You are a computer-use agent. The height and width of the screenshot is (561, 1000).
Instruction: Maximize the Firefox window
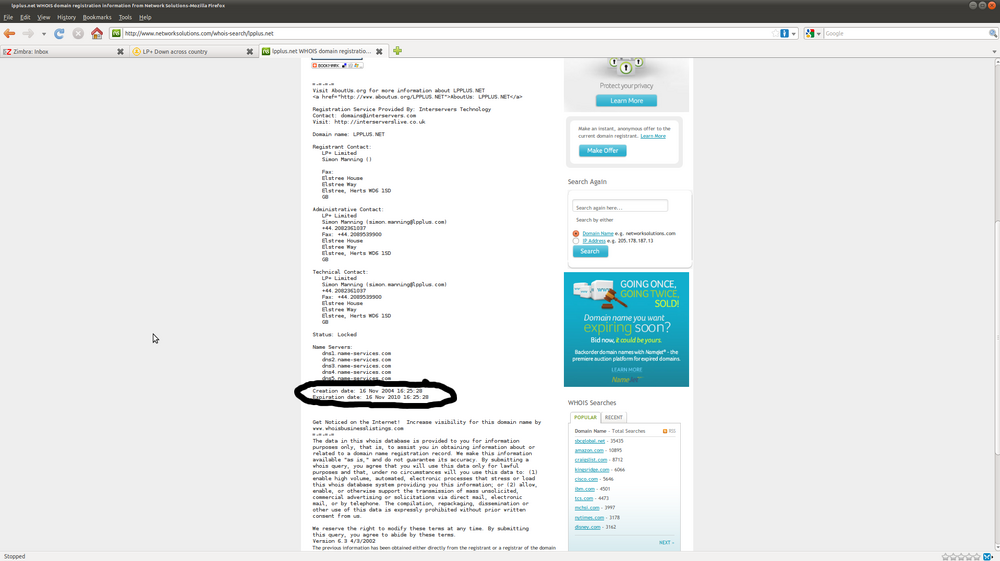(x=982, y=5)
